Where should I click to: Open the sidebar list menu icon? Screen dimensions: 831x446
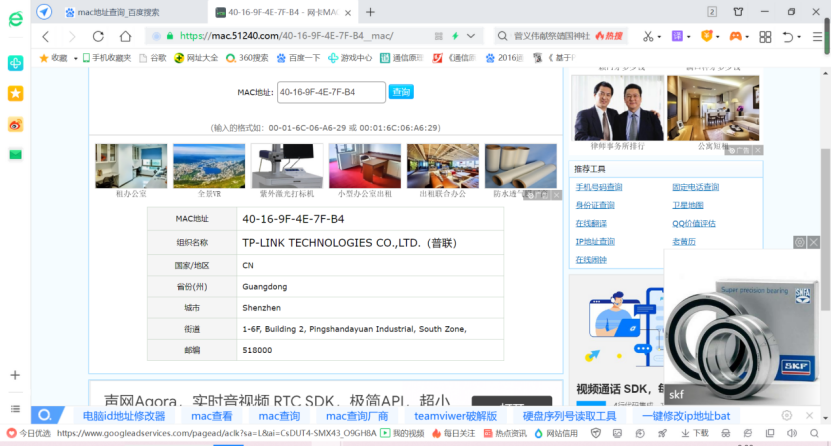pos(15,408)
